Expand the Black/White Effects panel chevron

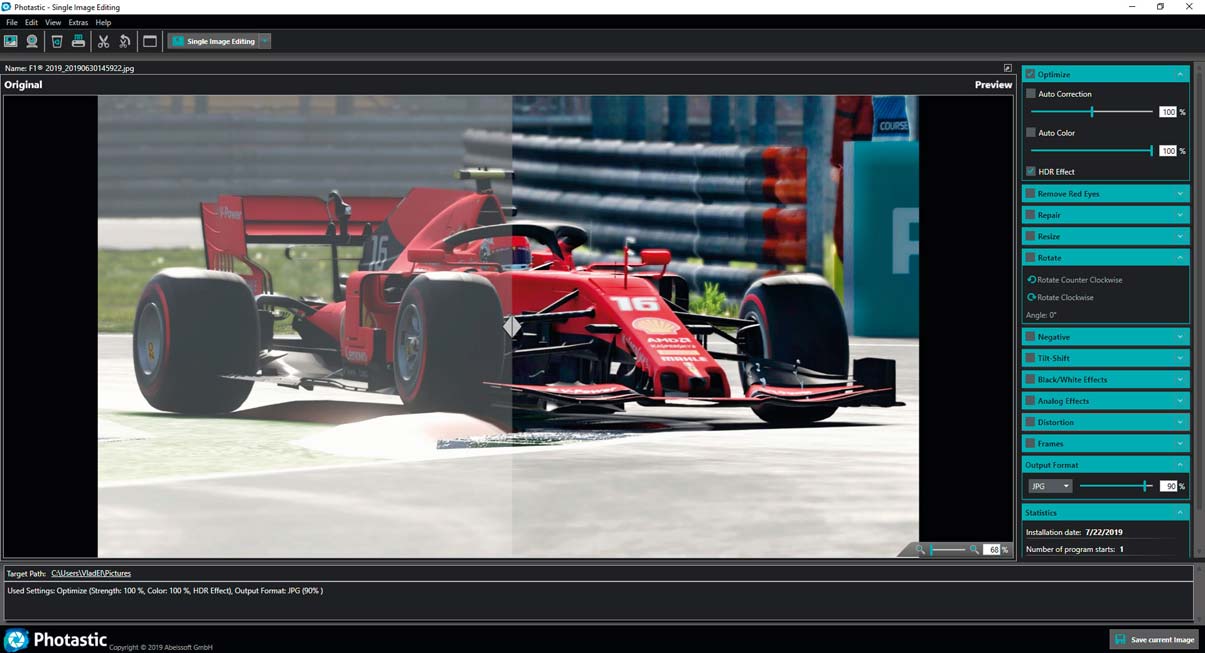pos(1180,379)
